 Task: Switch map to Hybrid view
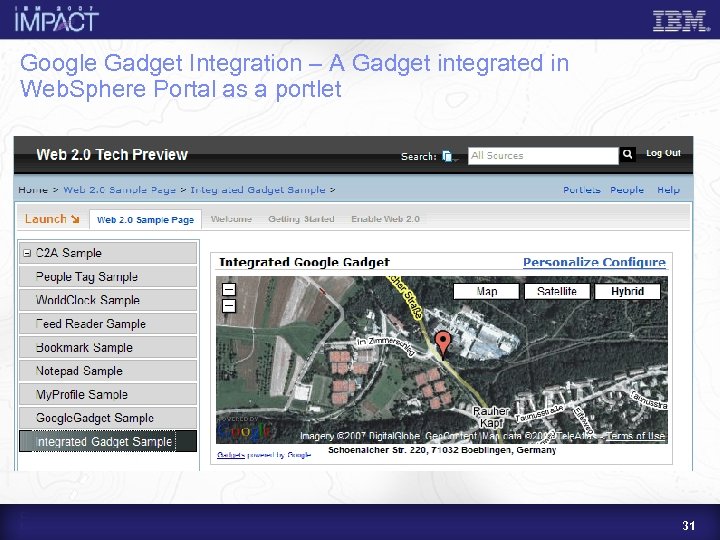pyautogui.click(x=627, y=291)
